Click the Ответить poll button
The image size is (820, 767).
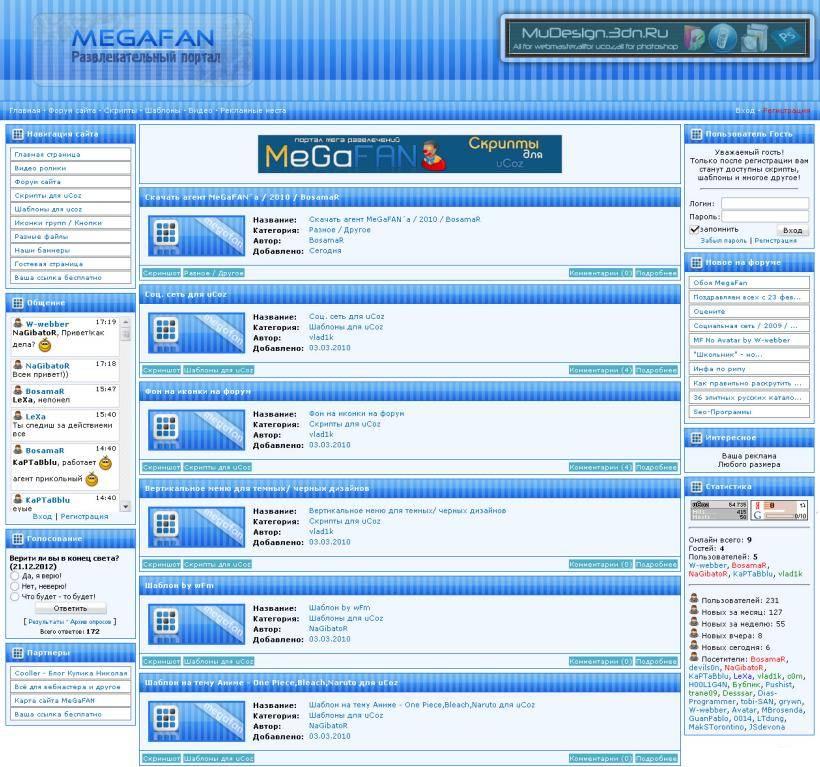[x=71, y=609]
